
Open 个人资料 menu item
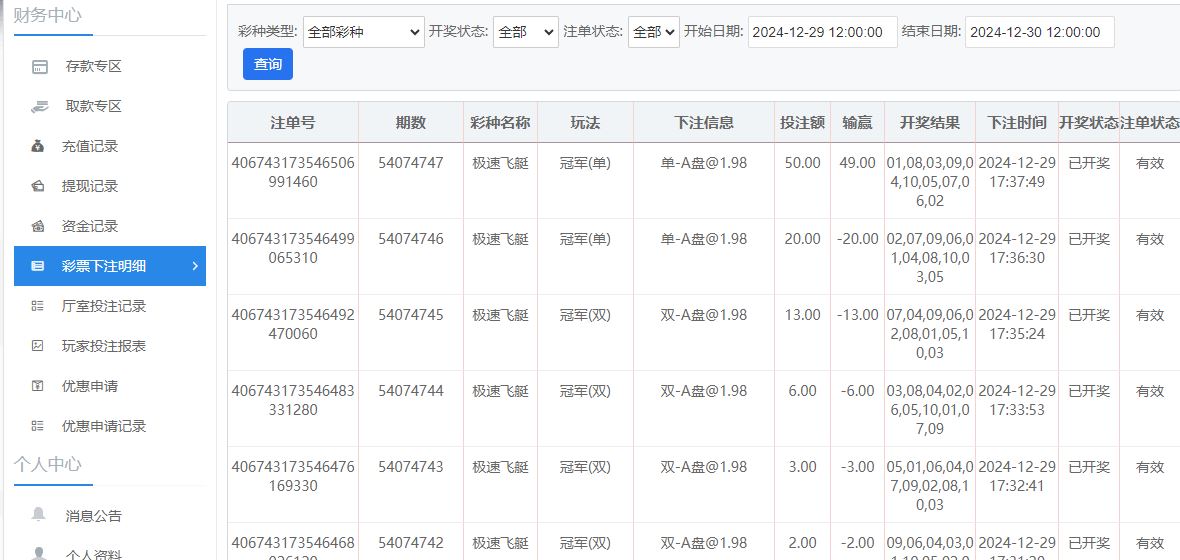click(x=94, y=554)
